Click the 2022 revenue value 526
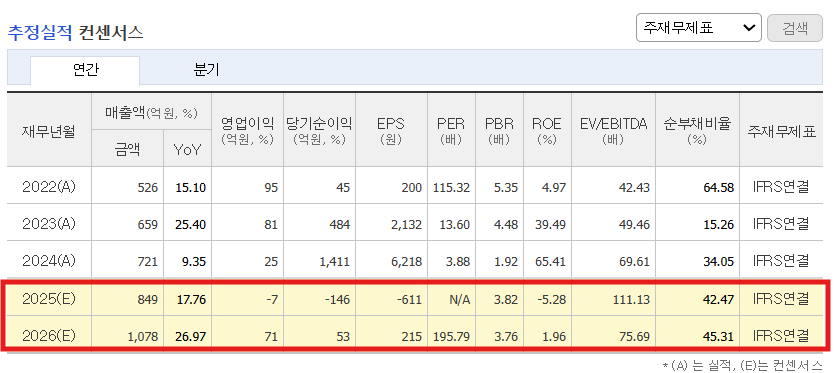Screen dimensions: 837x373 (x=148, y=188)
